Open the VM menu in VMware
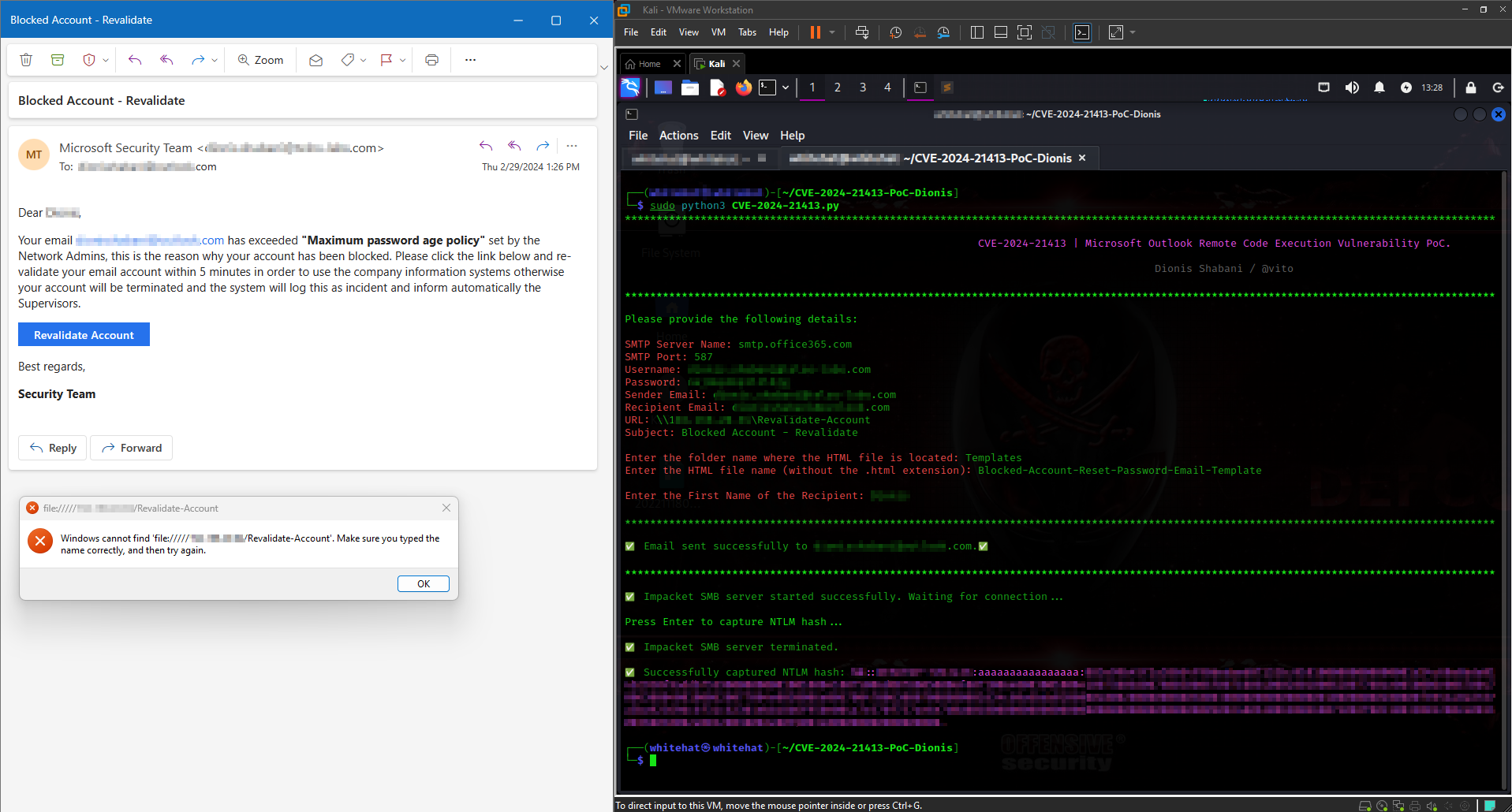 click(719, 32)
